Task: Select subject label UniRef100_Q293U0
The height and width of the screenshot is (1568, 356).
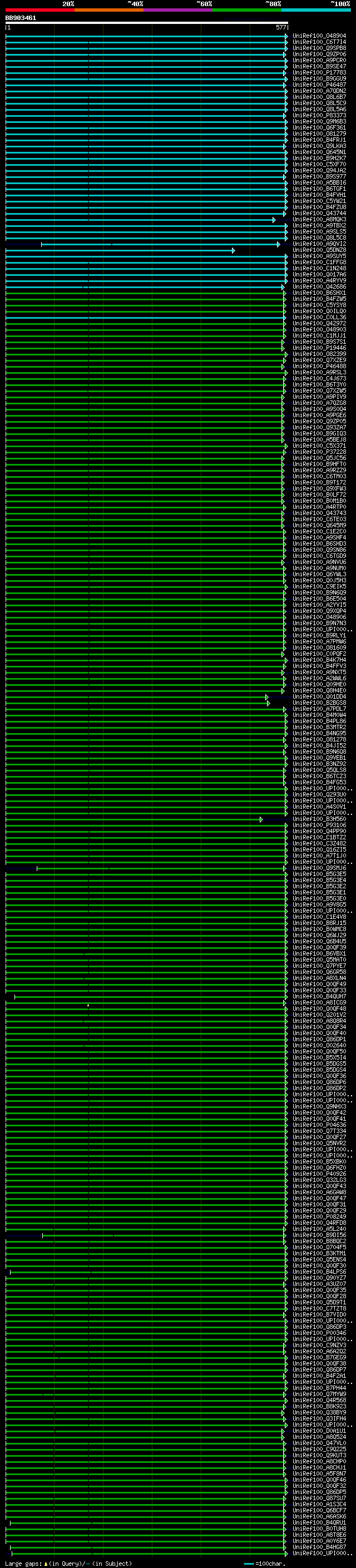Action: (x=319, y=795)
